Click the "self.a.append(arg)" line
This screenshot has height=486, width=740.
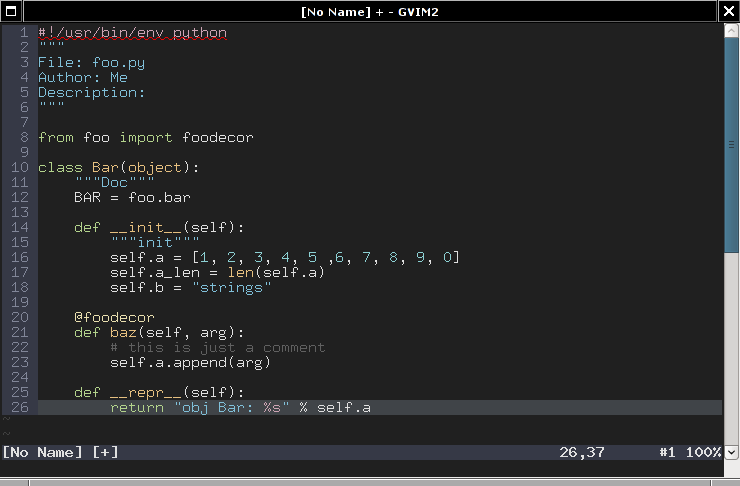pos(190,362)
